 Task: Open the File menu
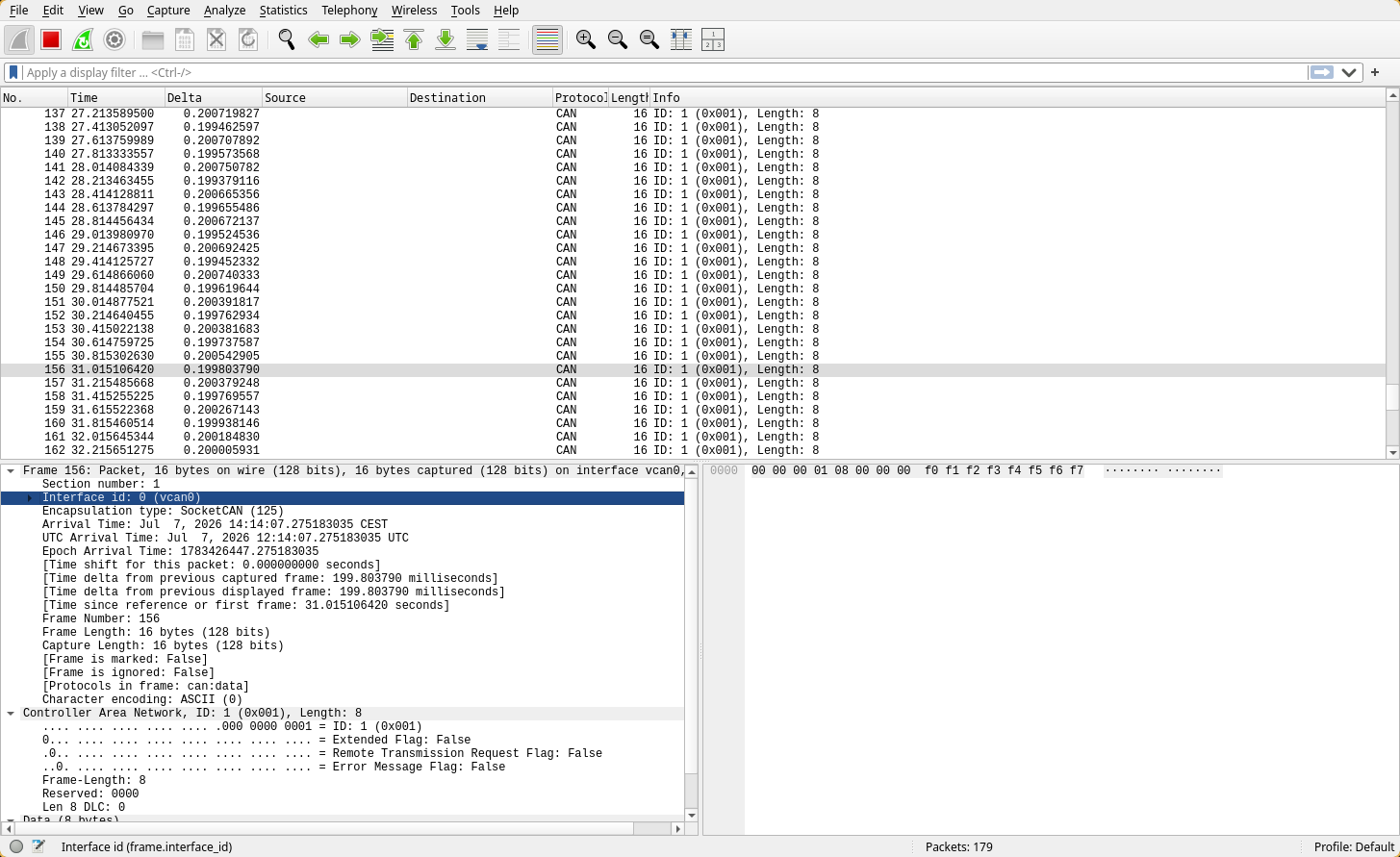[18, 10]
